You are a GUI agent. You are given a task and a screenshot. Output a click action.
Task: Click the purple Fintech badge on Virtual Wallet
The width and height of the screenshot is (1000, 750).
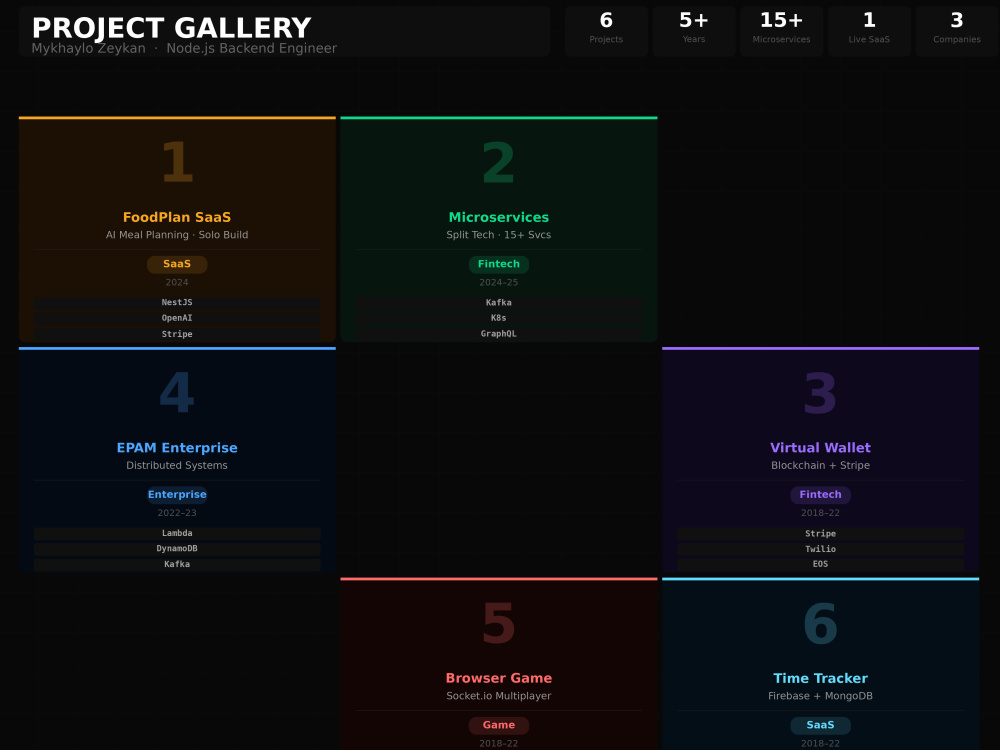(820, 494)
